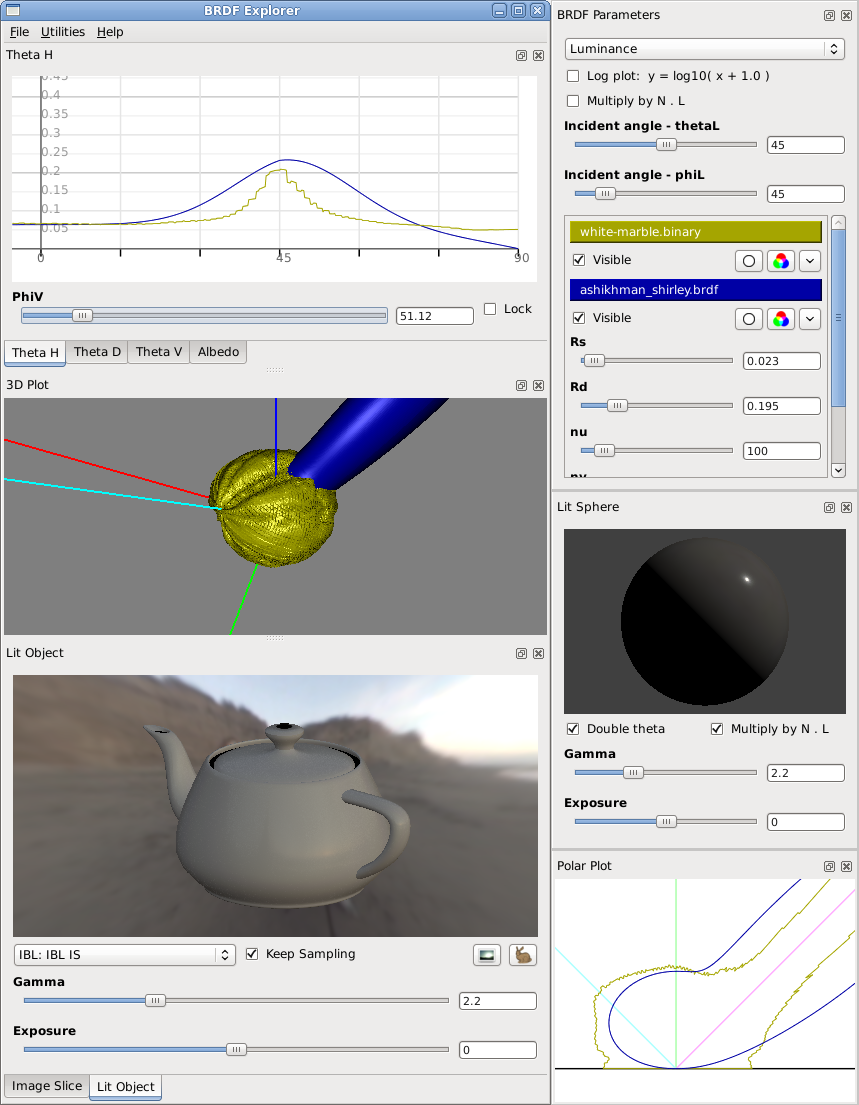
Task: Select the Theta D tab
Action: pyautogui.click(x=97, y=352)
